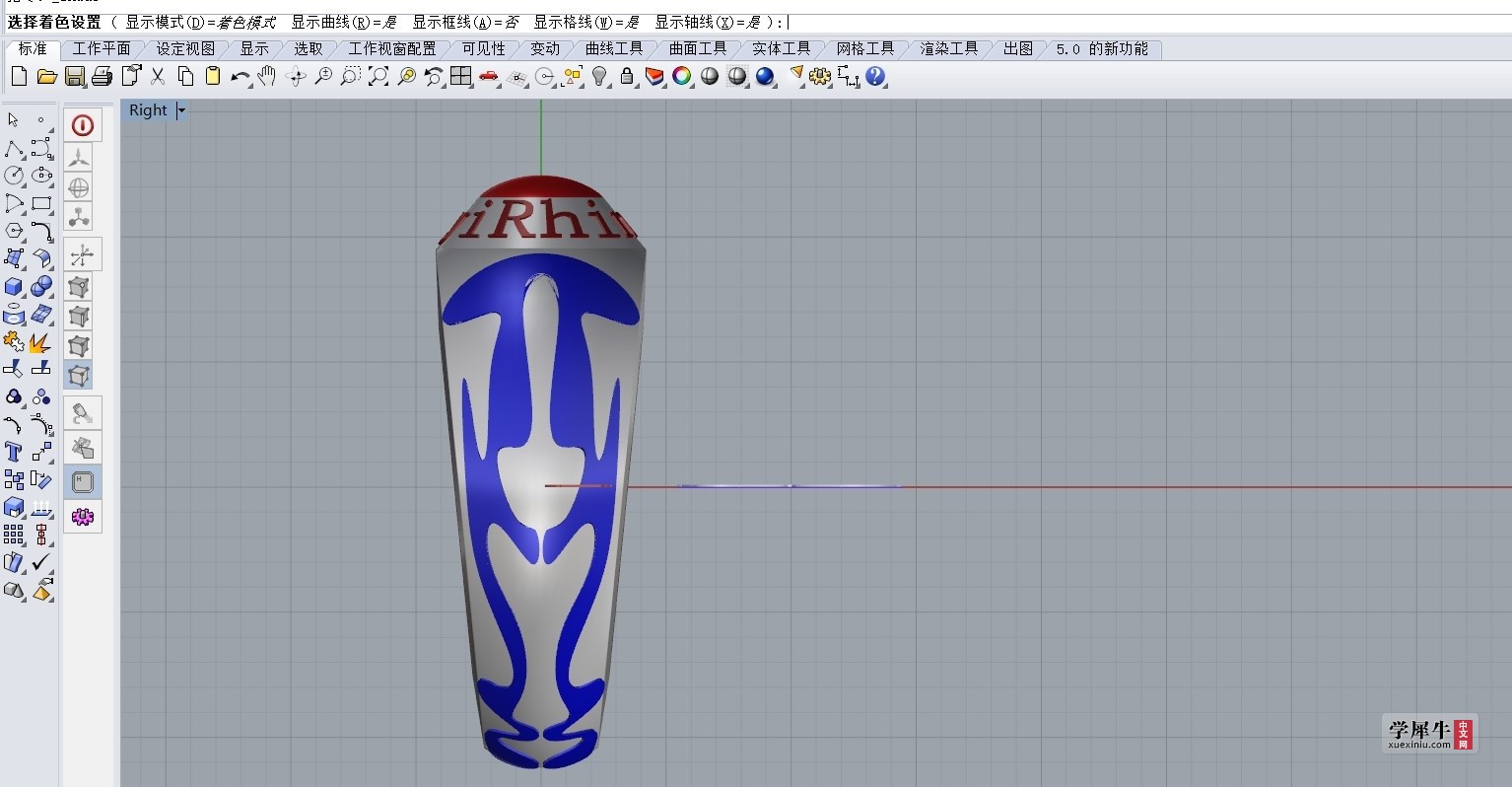The width and height of the screenshot is (1512, 787).
Task: Copy selection using the Copy icon
Action: point(185,76)
